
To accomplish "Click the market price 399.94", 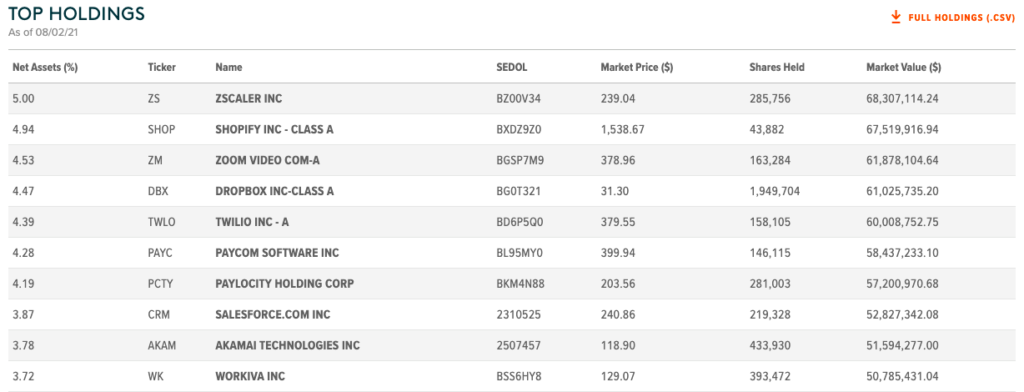I will [x=618, y=253].
